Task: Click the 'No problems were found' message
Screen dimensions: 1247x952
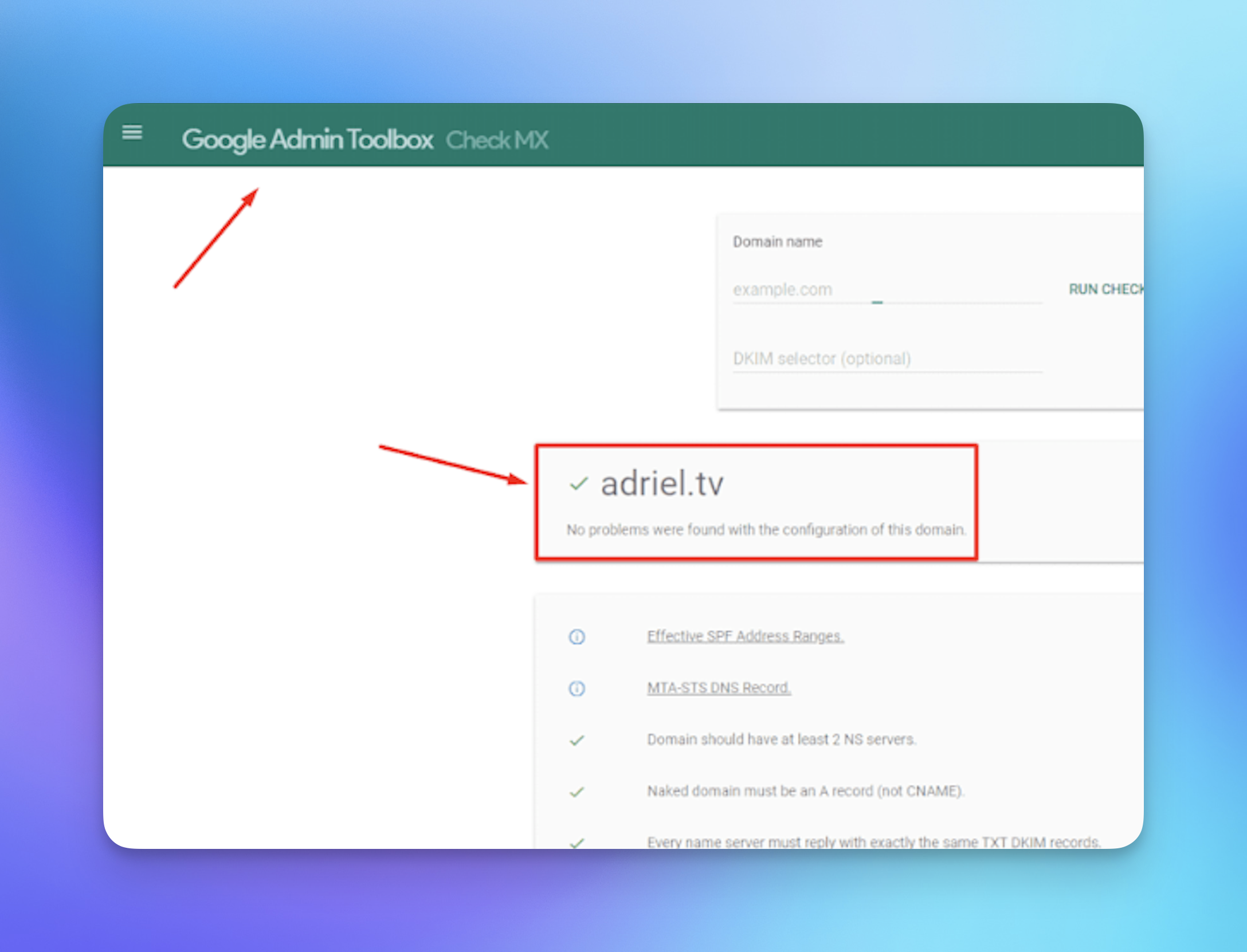Action: pyautogui.click(x=766, y=530)
